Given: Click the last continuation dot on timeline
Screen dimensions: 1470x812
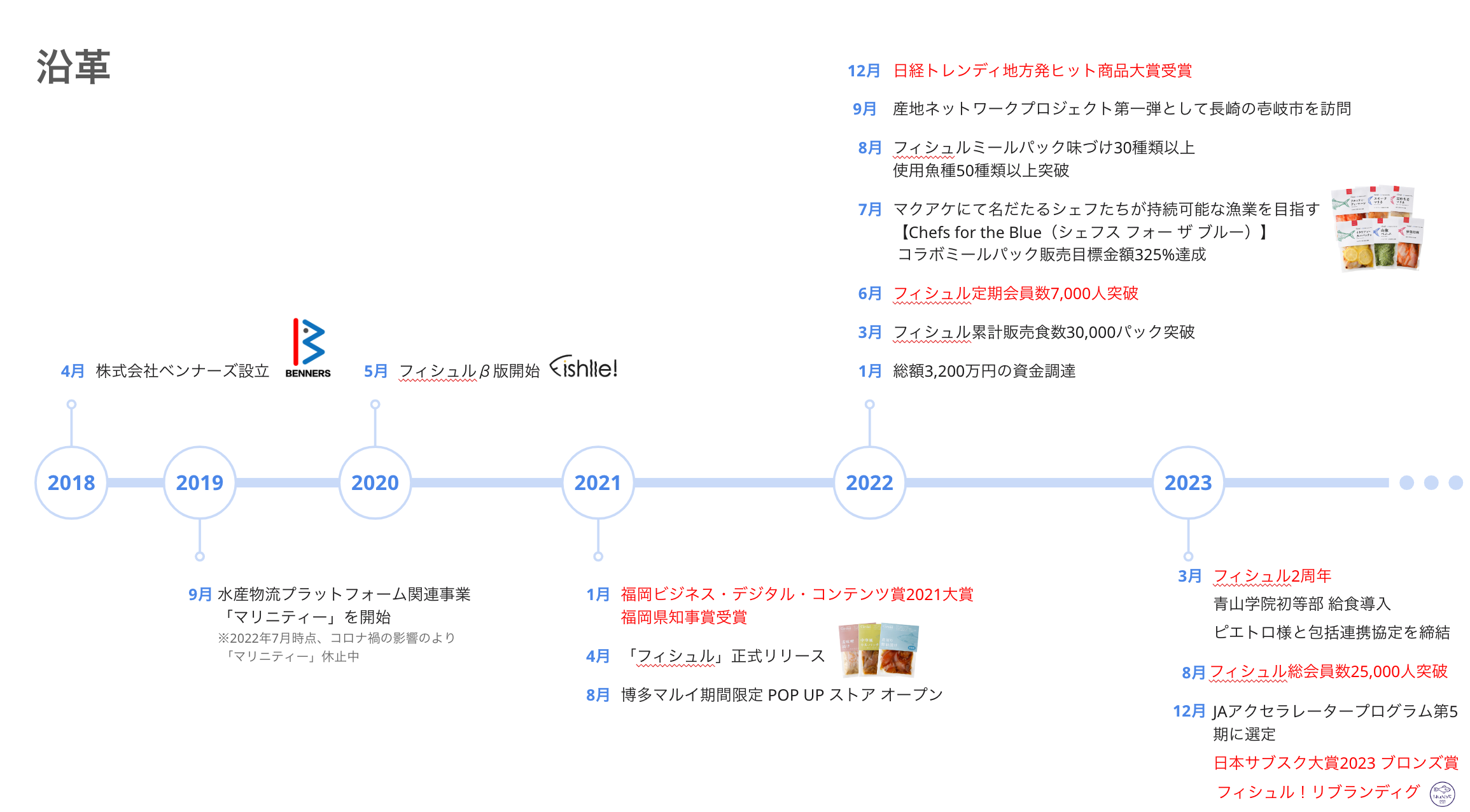Looking at the screenshot, I should (1455, 482).
